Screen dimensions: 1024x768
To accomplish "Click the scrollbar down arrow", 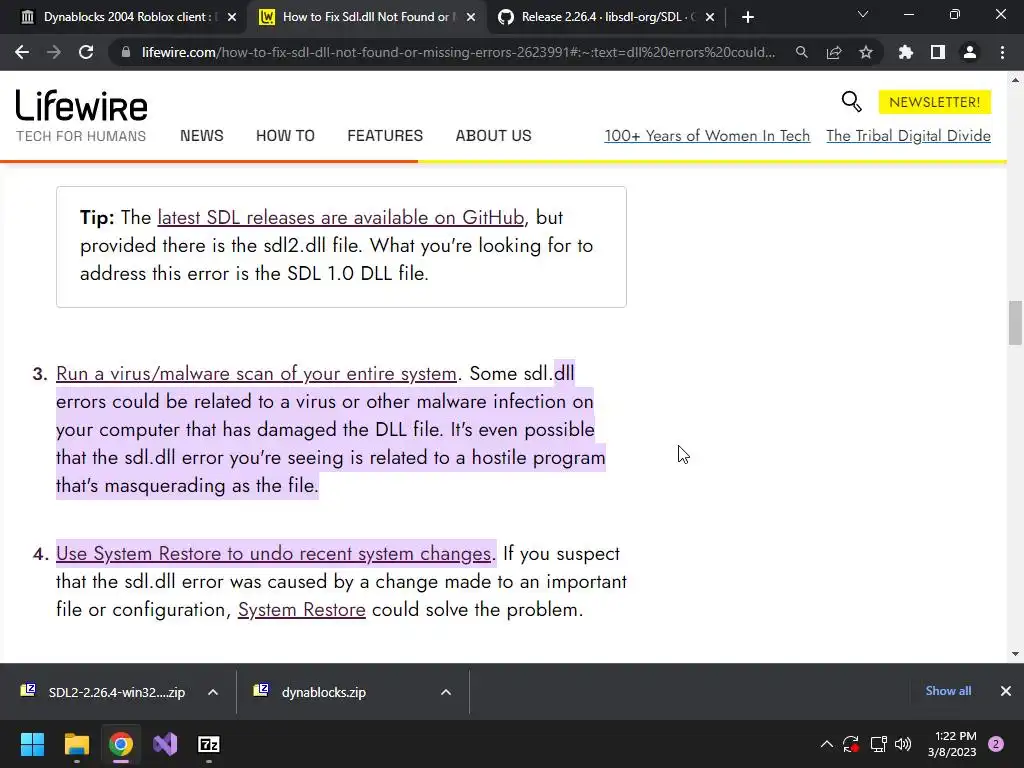I will click(1015, 654).
